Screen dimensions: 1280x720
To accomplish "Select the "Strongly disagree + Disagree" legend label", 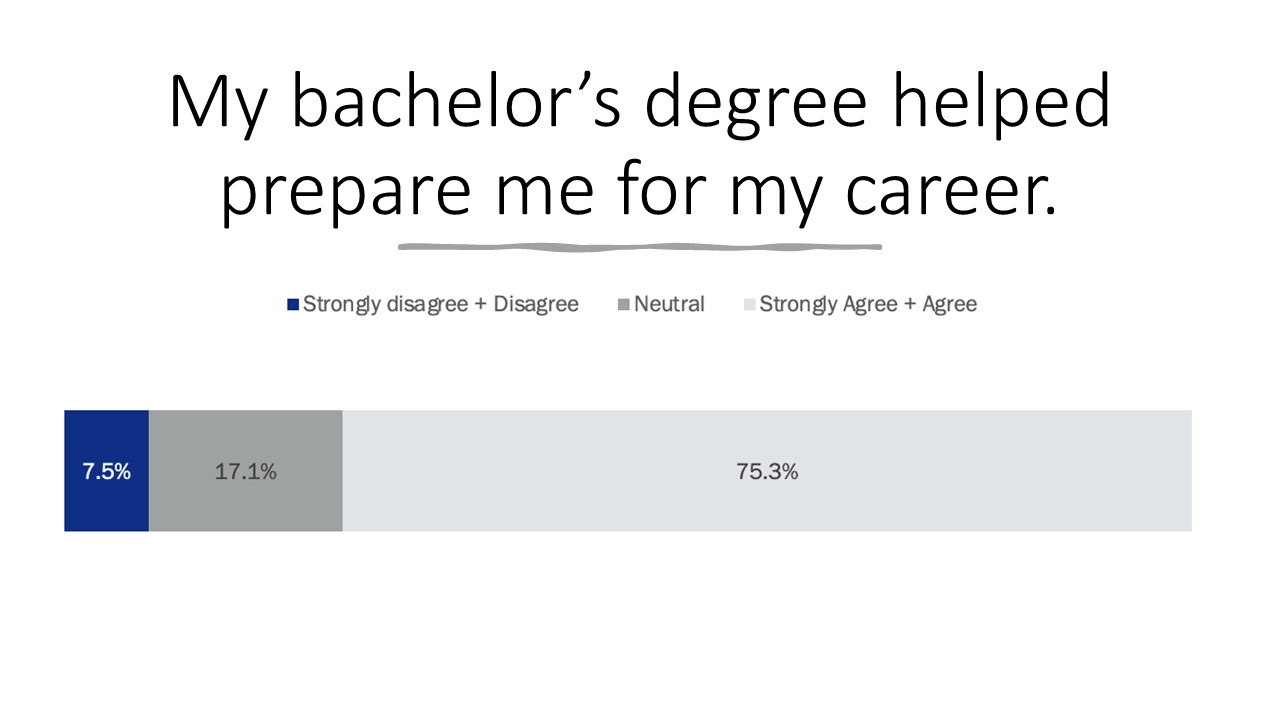I will (x=440, y=305).
